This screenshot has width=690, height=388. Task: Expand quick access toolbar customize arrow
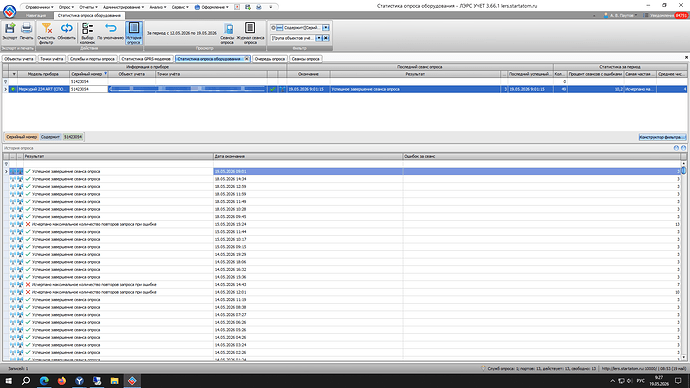271,7
